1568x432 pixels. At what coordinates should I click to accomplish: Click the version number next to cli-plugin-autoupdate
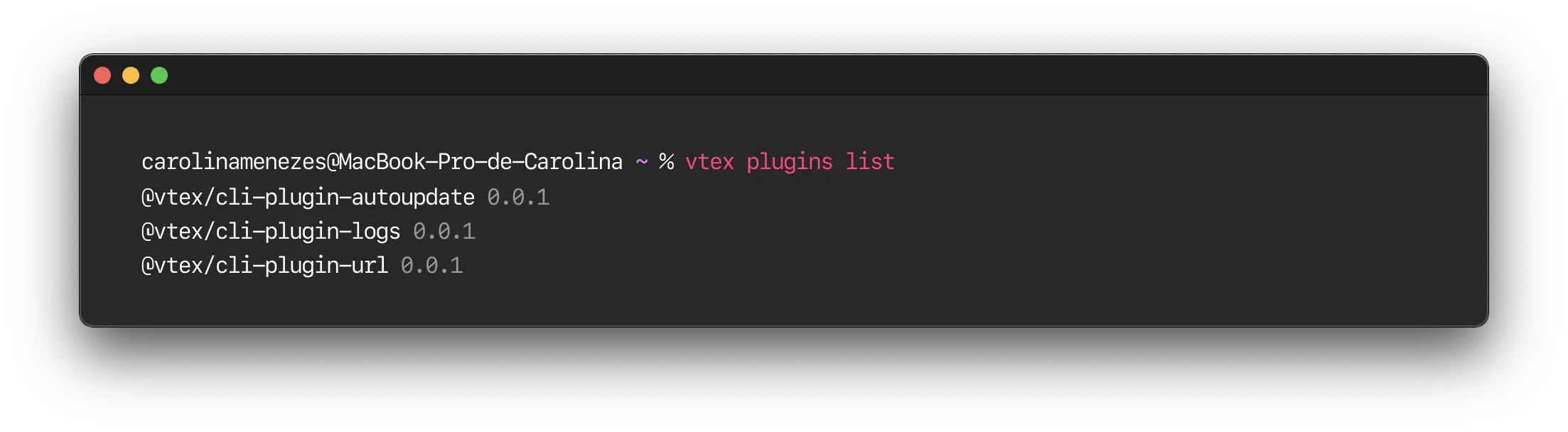pyautogui.click(x=519, y=198)
